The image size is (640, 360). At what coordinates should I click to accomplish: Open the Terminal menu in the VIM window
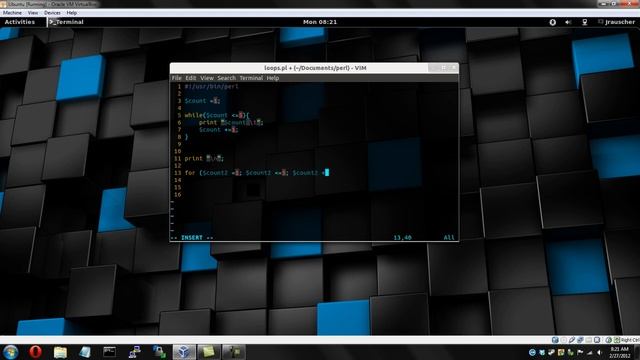pos(251,78)
